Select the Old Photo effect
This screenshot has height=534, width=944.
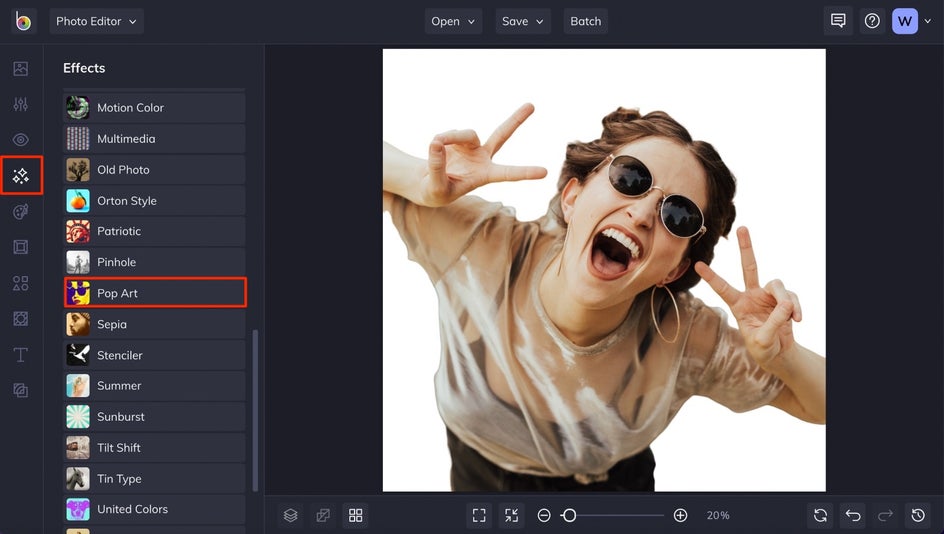154,170
